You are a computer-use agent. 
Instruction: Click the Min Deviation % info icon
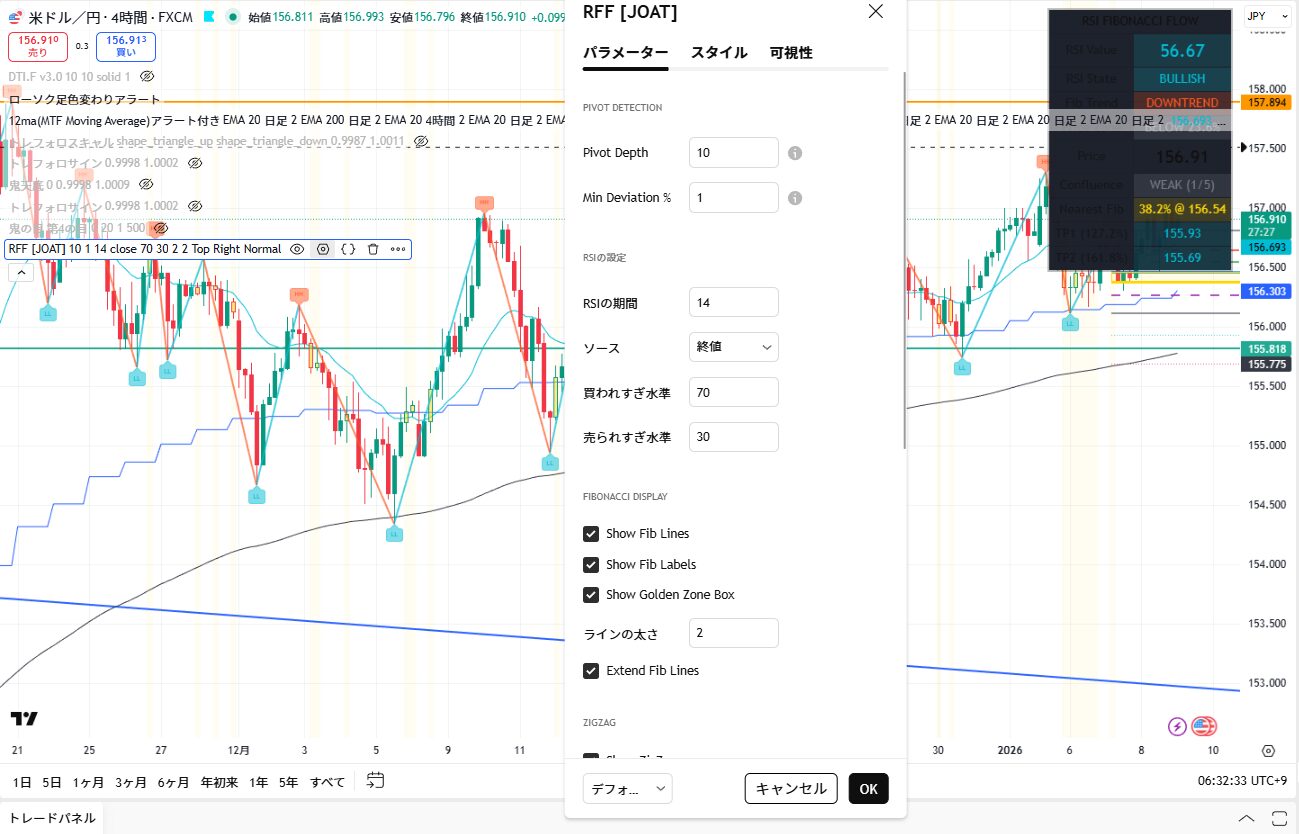(x=795, y=198)
